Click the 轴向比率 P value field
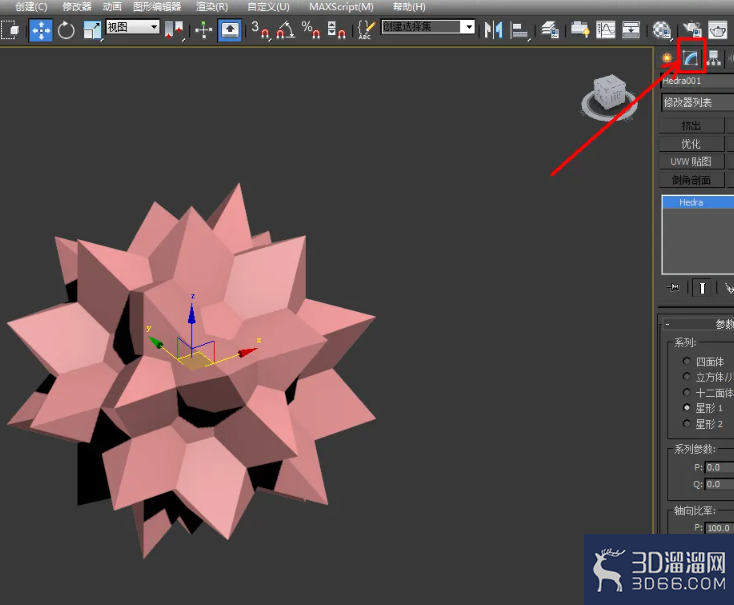Screen dimensions: 734x605 [719, 528]
